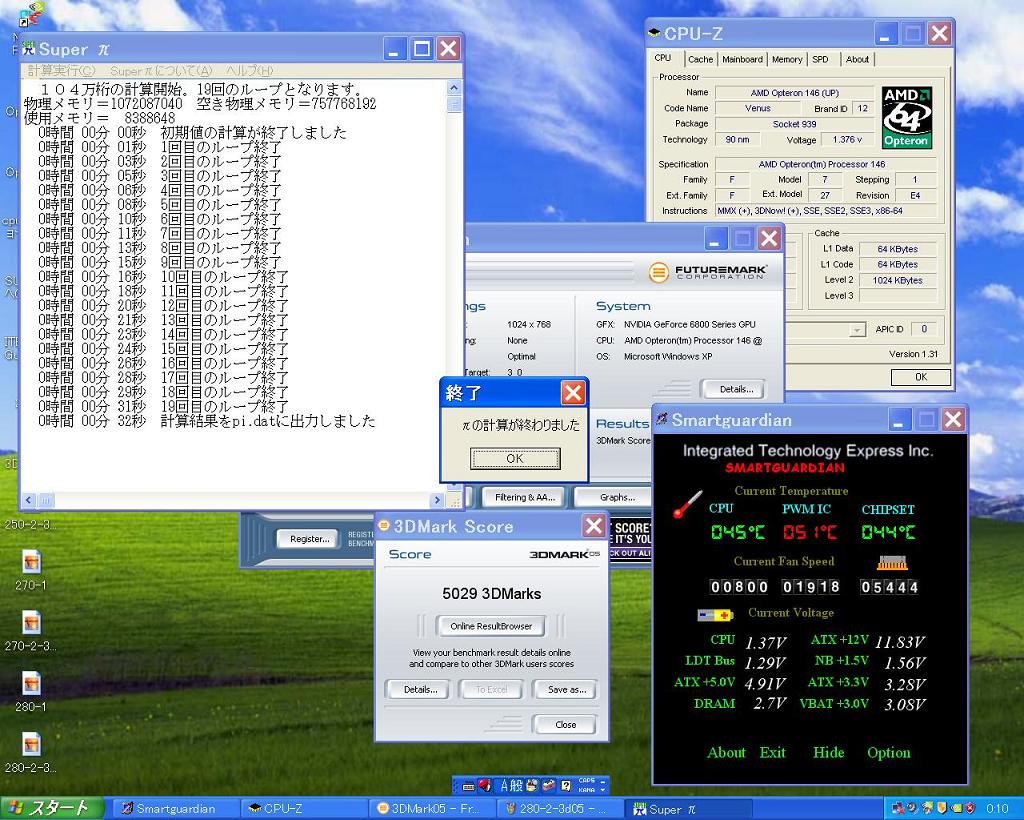Viewport: 1024px width, 820px height.
Task: Switch to 280-2-3d05 taskbar button
Action: [x=559, y=809]
